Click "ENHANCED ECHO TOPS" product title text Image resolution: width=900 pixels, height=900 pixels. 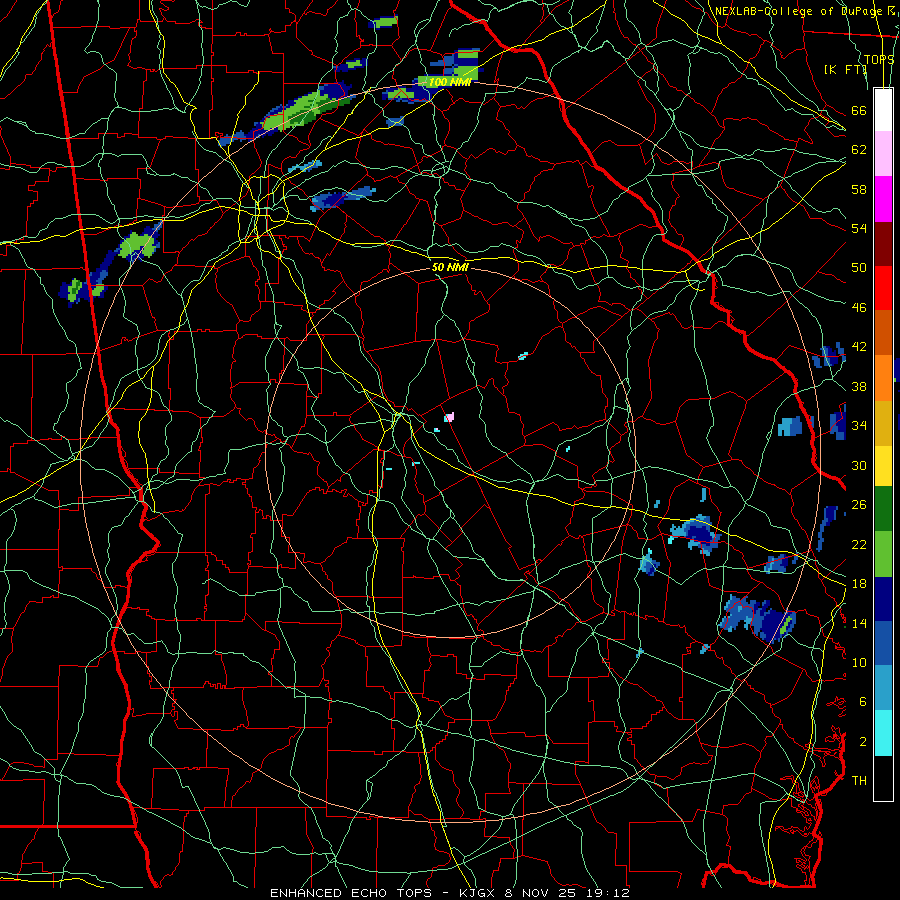(351, 893)
